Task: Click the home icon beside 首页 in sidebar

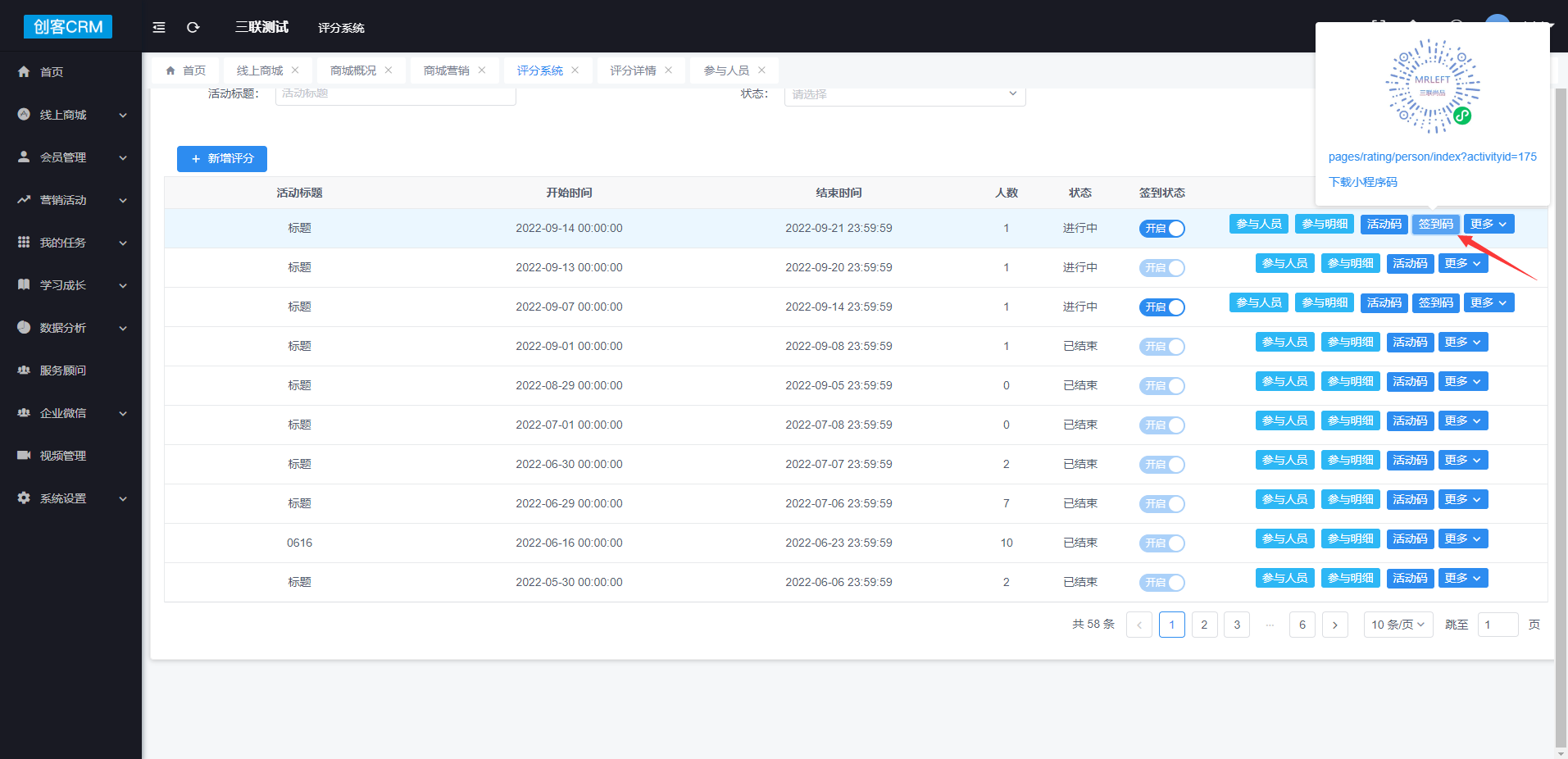Action: tap(24, 72)
